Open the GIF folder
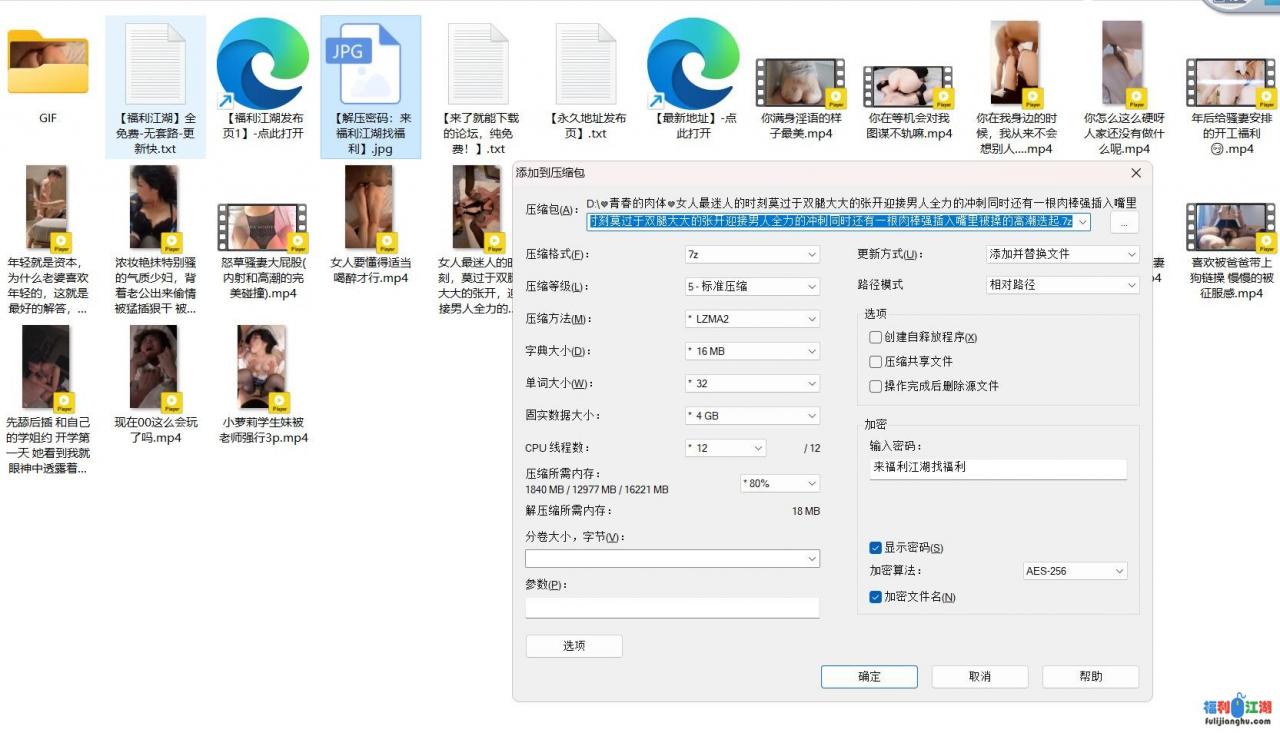The height and width of the screenshot is (733, 1280). 48,65
